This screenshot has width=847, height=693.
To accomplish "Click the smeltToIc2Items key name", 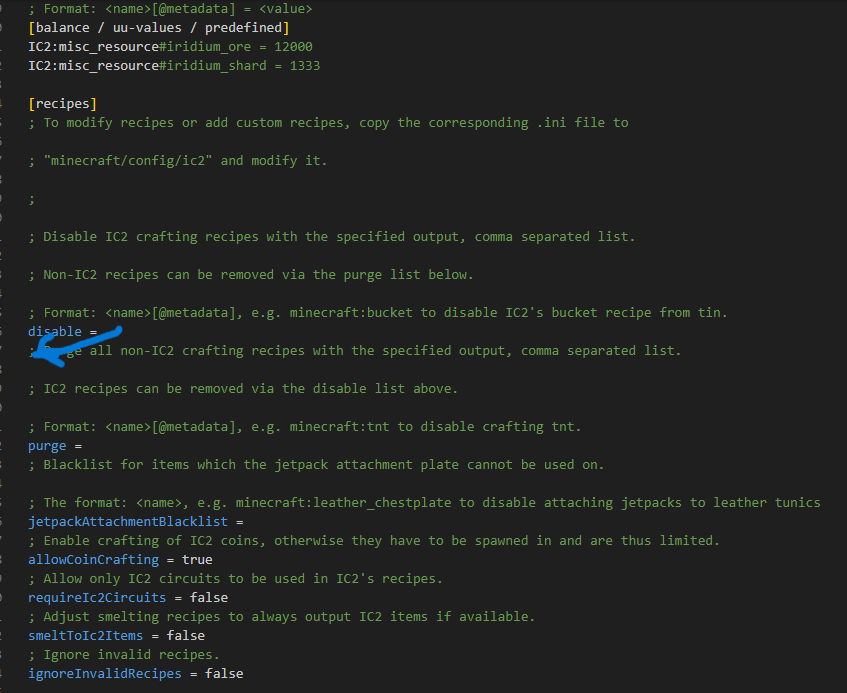I will click(85, 636).
